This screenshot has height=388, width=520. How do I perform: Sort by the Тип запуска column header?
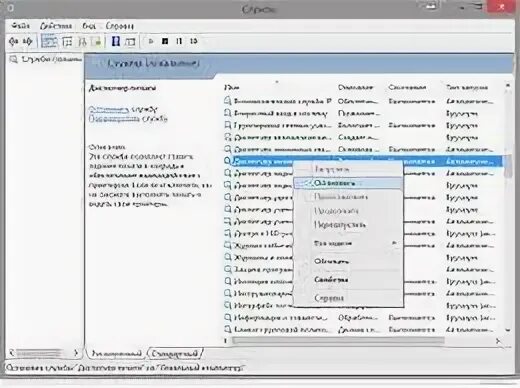tap(467, 87)
